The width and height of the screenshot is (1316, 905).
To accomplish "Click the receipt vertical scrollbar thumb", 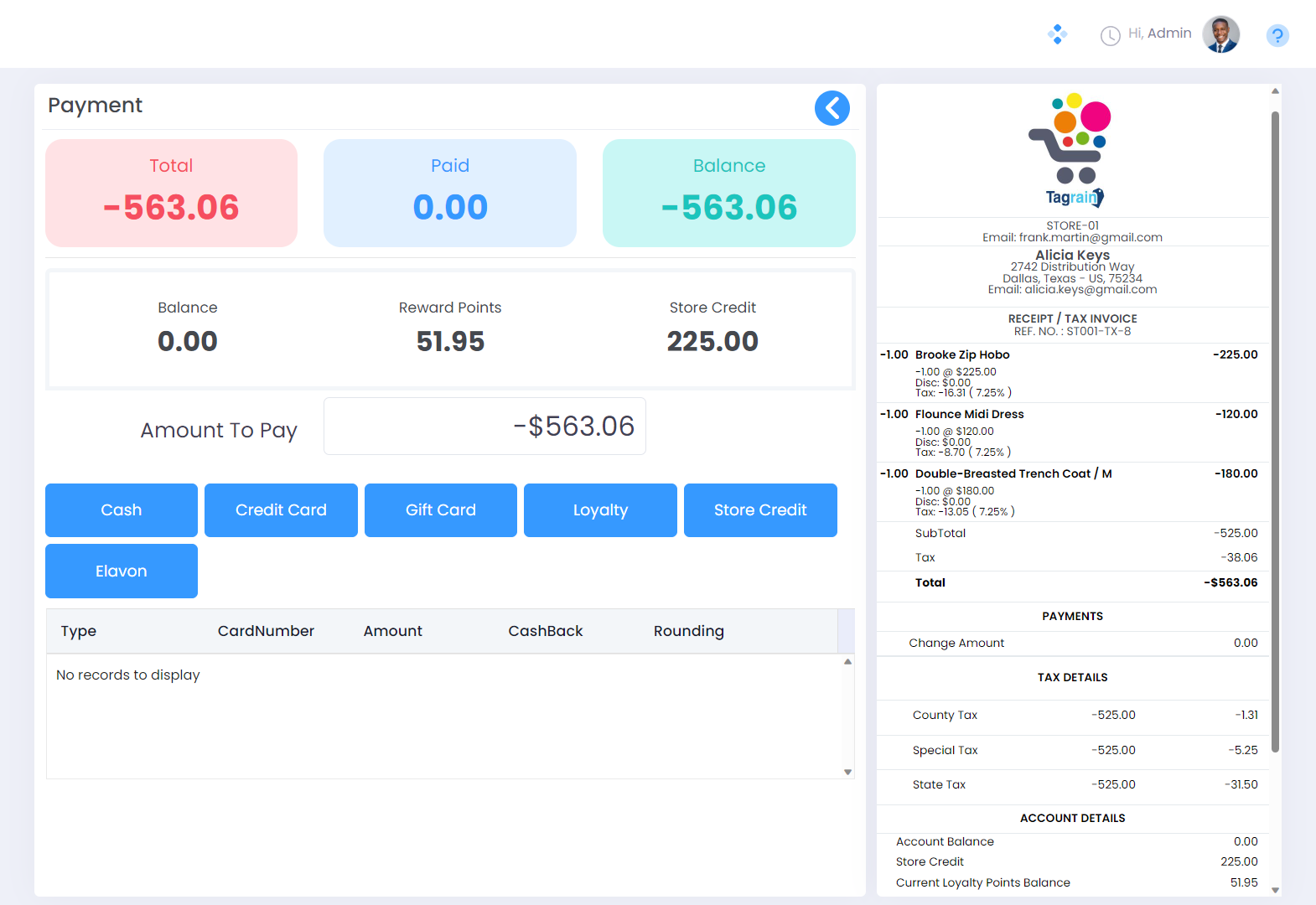I will pyautogui.click(x=1275, y=432).
